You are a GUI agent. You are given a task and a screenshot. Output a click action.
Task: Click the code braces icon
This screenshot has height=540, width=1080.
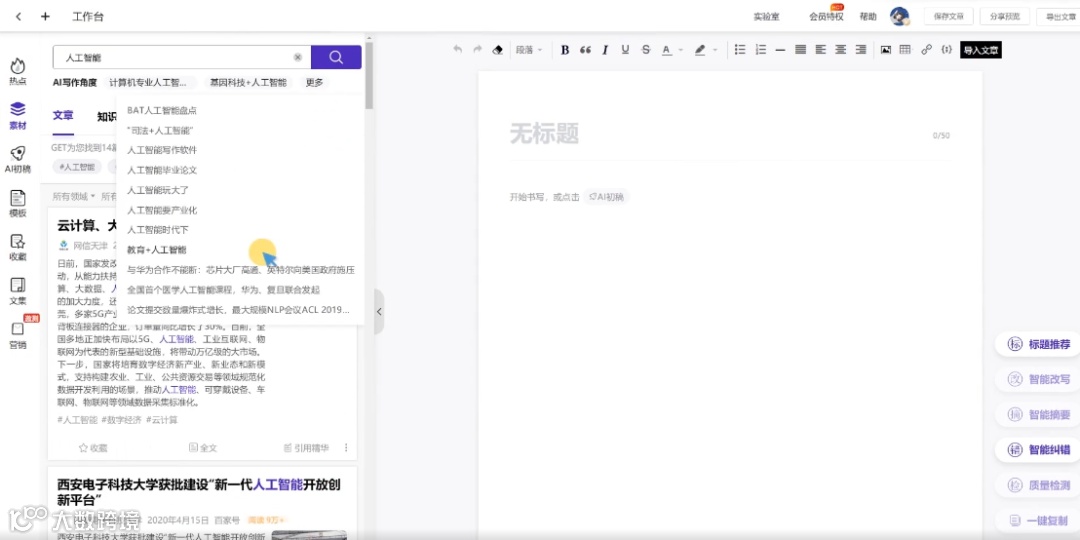[x=946, y=50]
